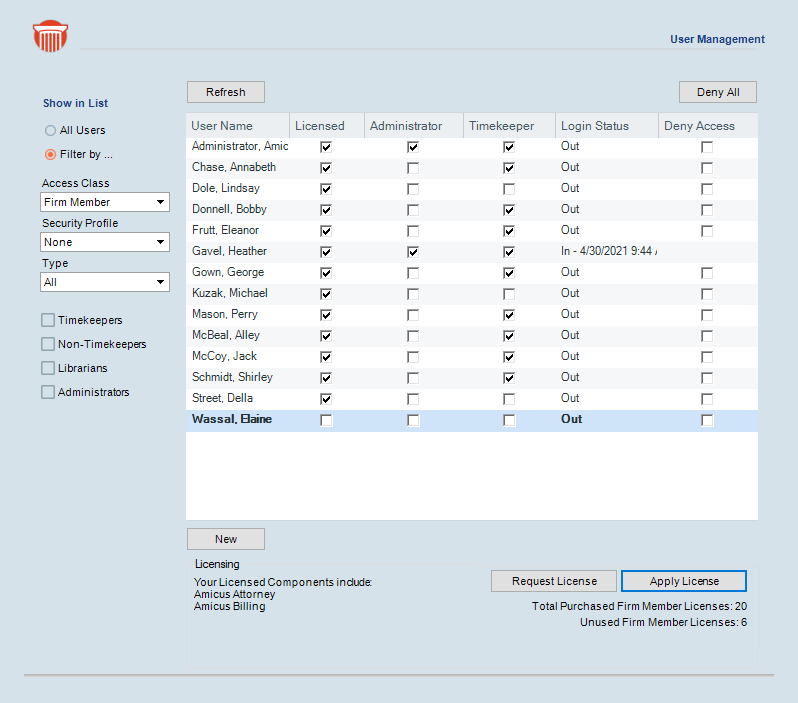Toggle Administrator checkbox for Chase, Annabeth
This screenshot has height=703, width=798.
(x=413, y=168)
